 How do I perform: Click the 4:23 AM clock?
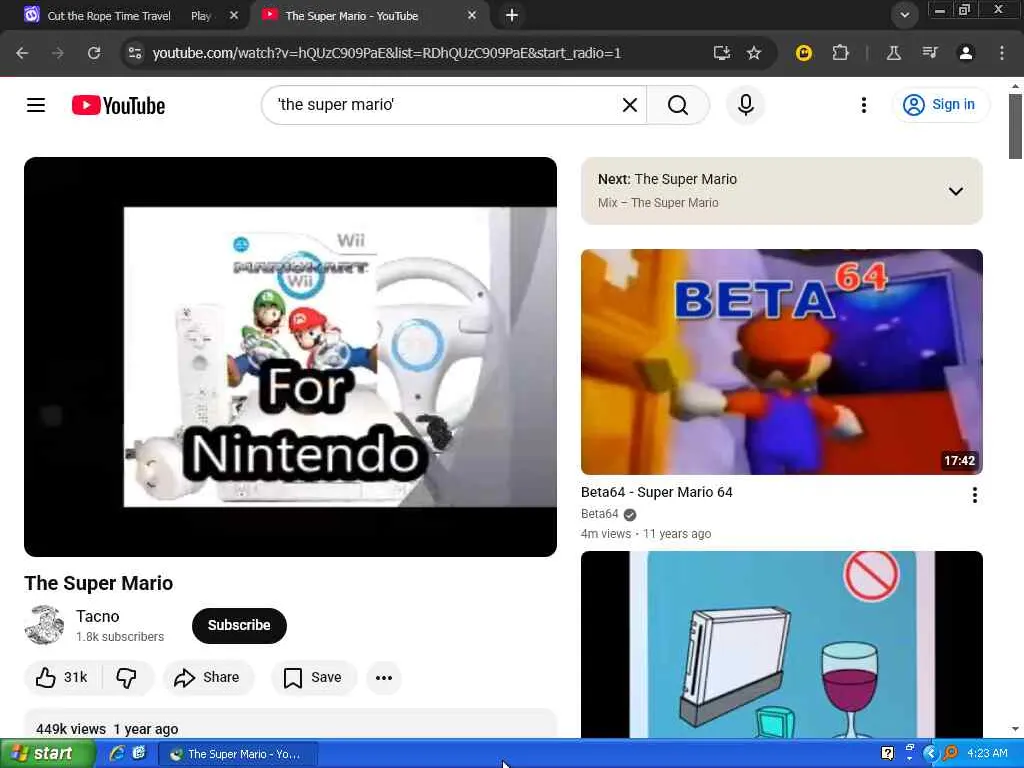click(987, 753)
